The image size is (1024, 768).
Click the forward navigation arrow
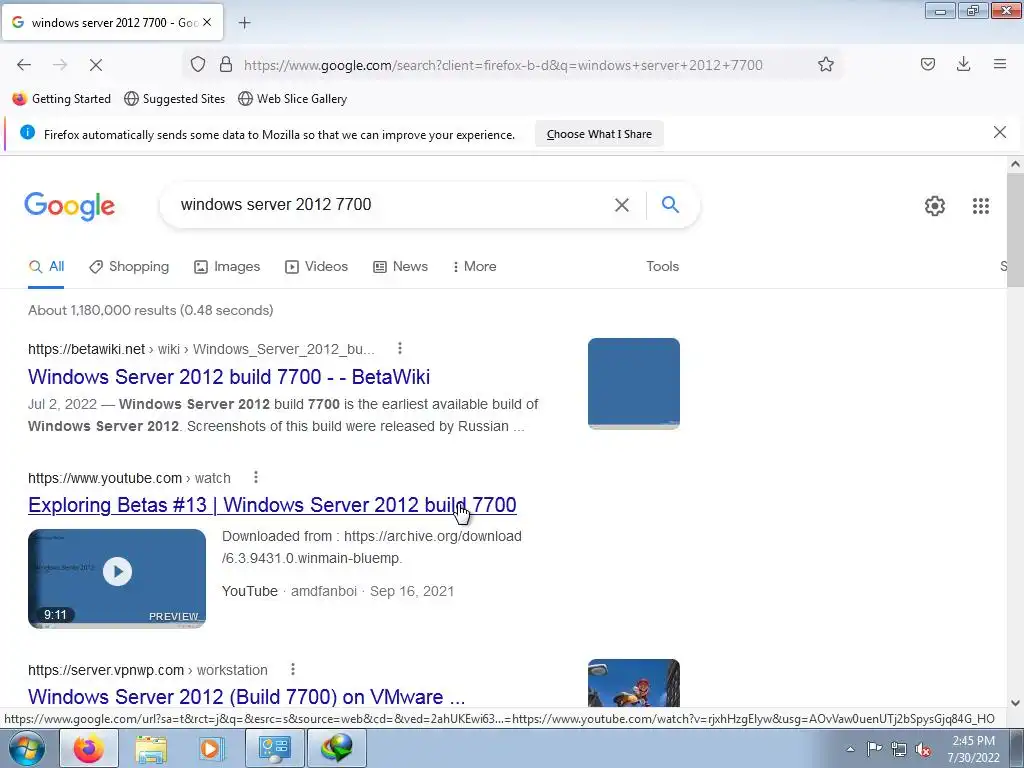60,65
